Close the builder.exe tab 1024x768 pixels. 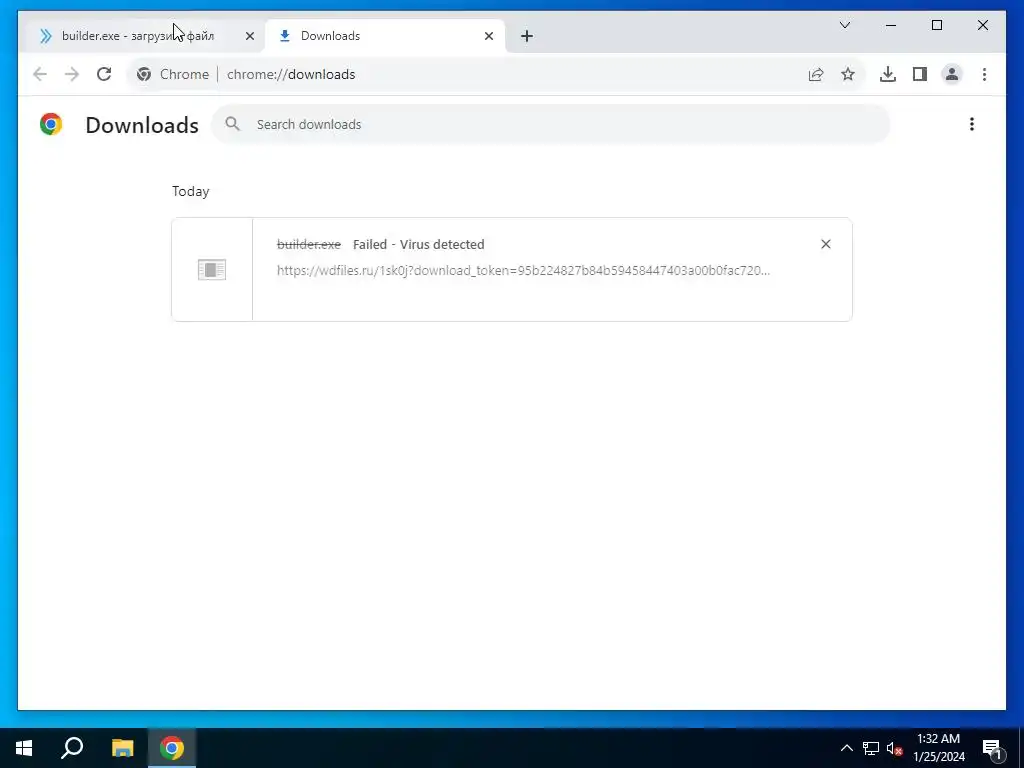click(249, 36)
